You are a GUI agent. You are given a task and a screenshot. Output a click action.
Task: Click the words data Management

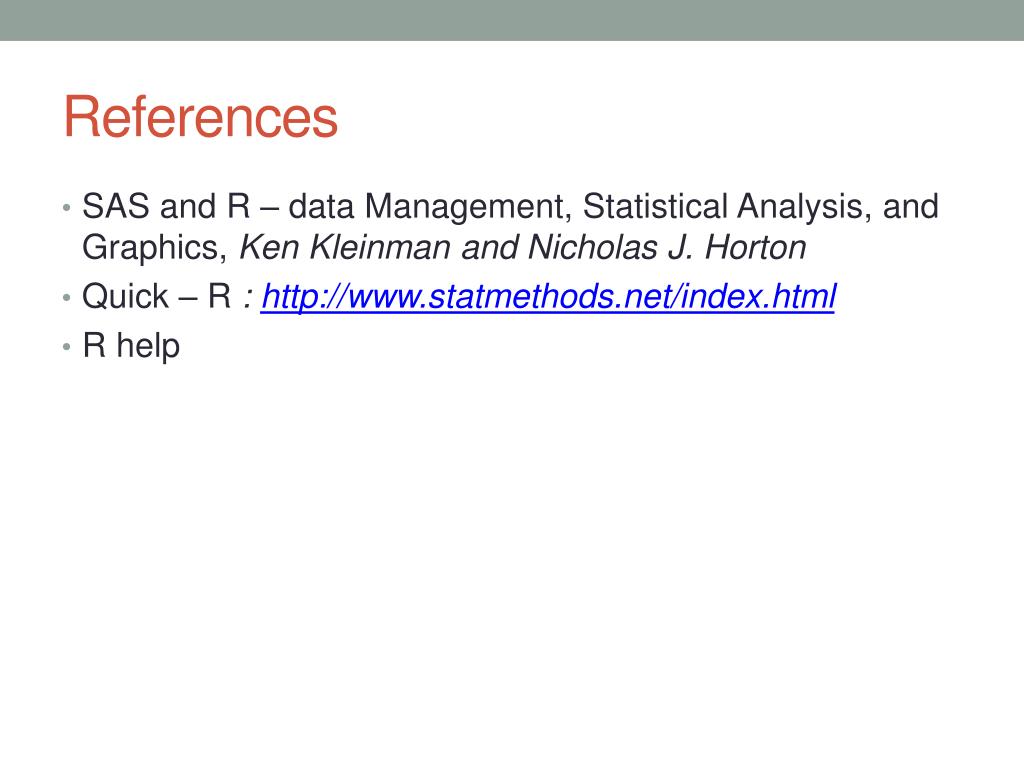coord(426,206)
